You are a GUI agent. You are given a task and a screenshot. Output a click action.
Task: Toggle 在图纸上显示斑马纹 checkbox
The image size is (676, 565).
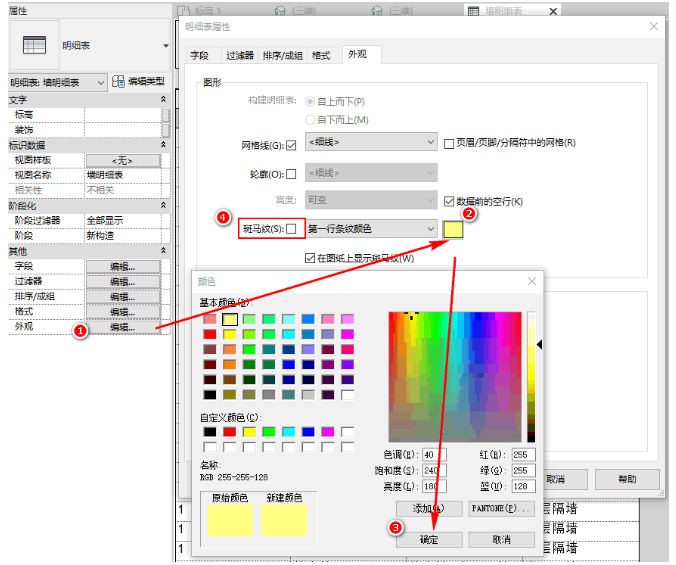(310, 258)
